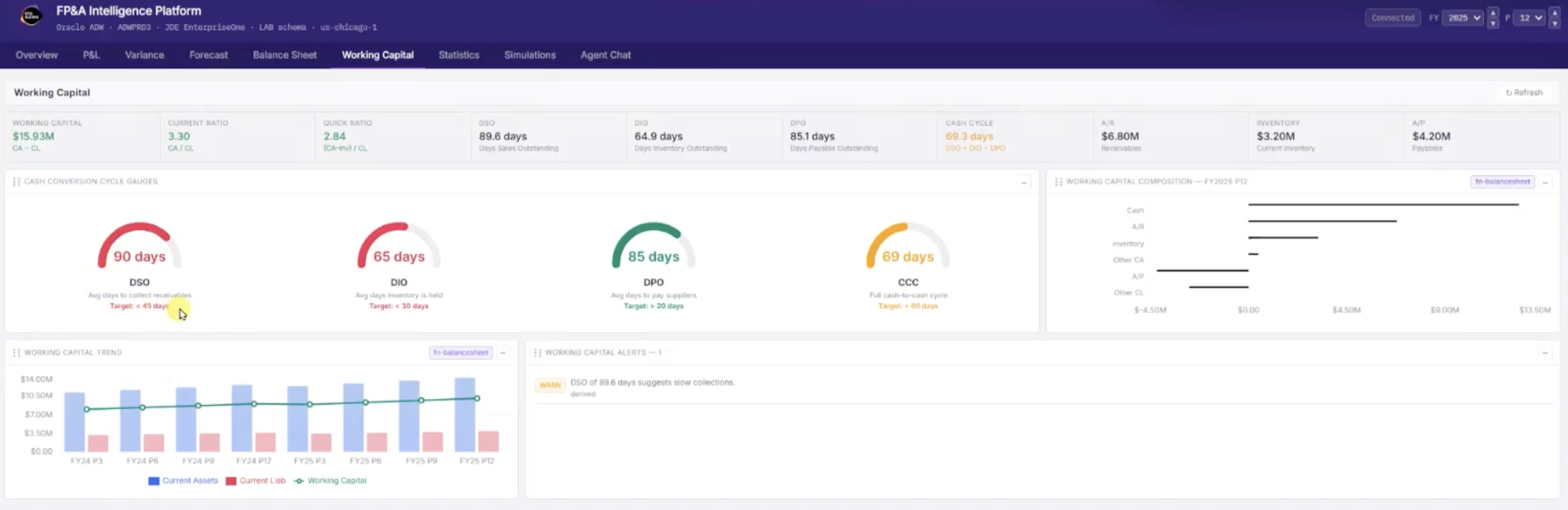Open the Agent Chat tab
1568x510 pixels.
click(605, 55)
